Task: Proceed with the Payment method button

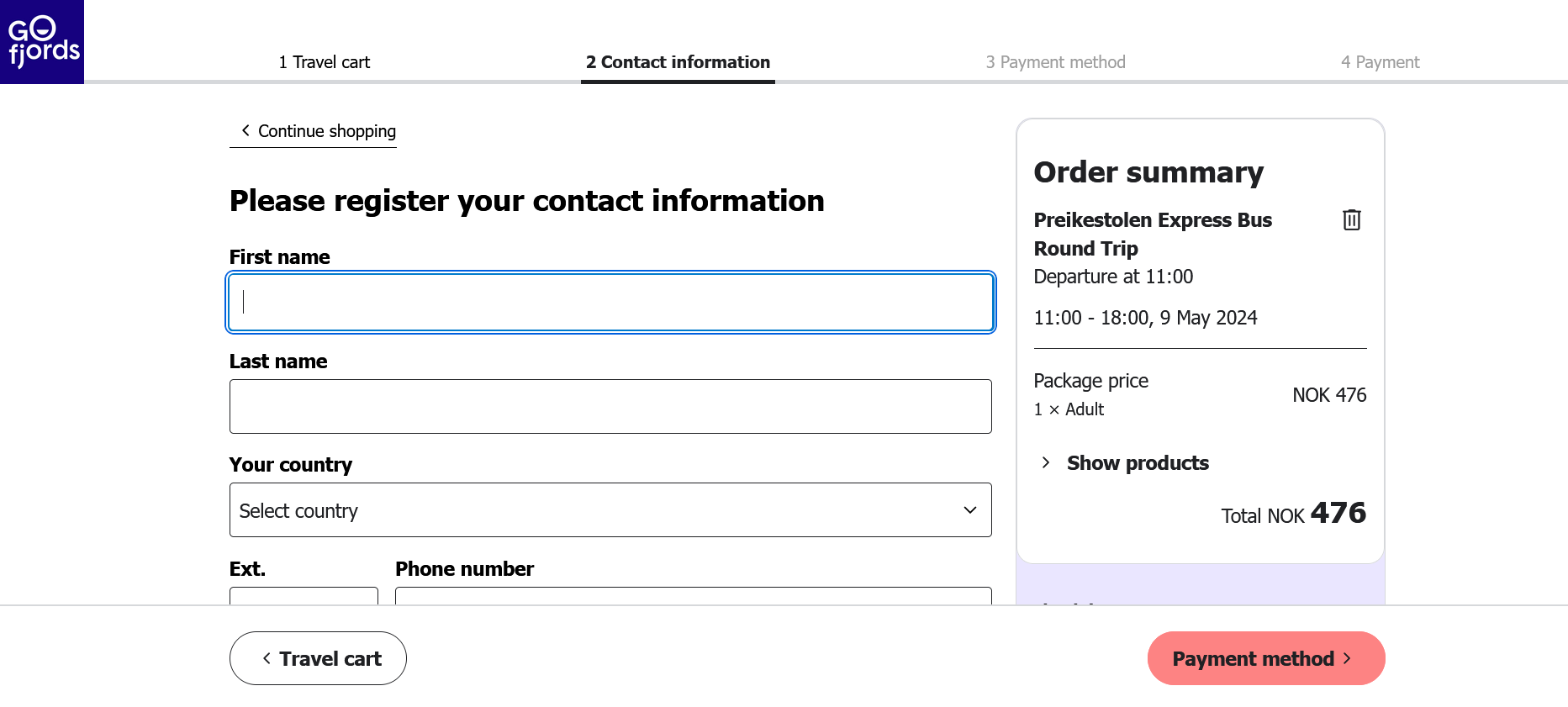Action: [1253, 658]
